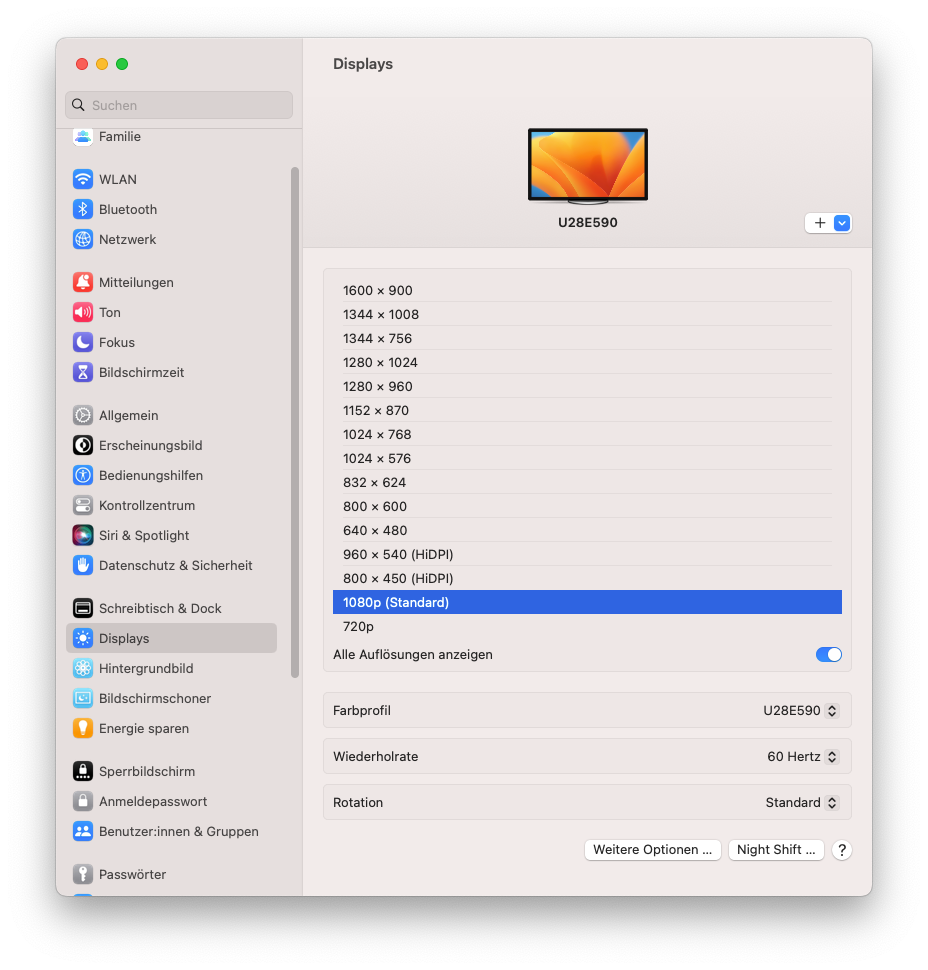Open help question mark button
The height and width of the screenshot is (970, 928).
coord(841,850)
